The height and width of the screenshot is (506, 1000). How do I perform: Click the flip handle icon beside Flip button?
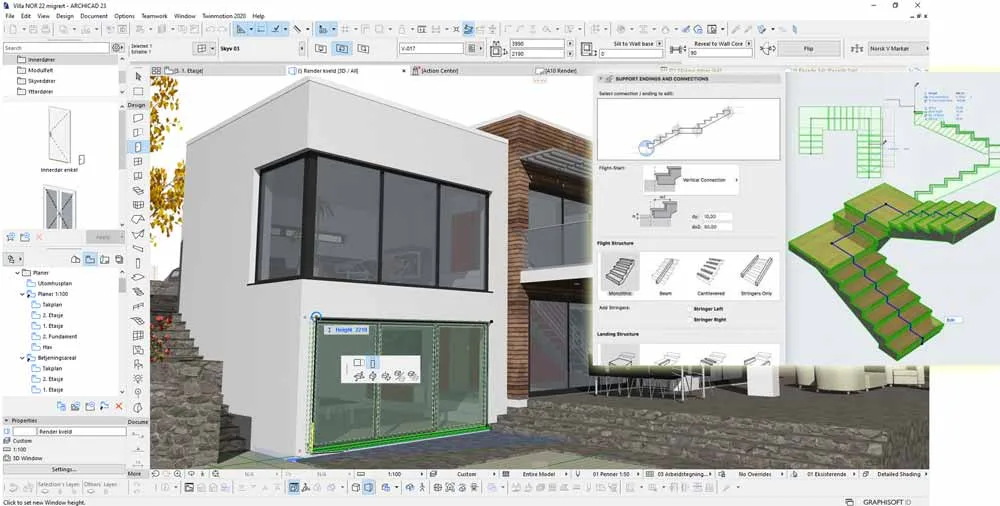pyautogui.click(x=768, y=48)
